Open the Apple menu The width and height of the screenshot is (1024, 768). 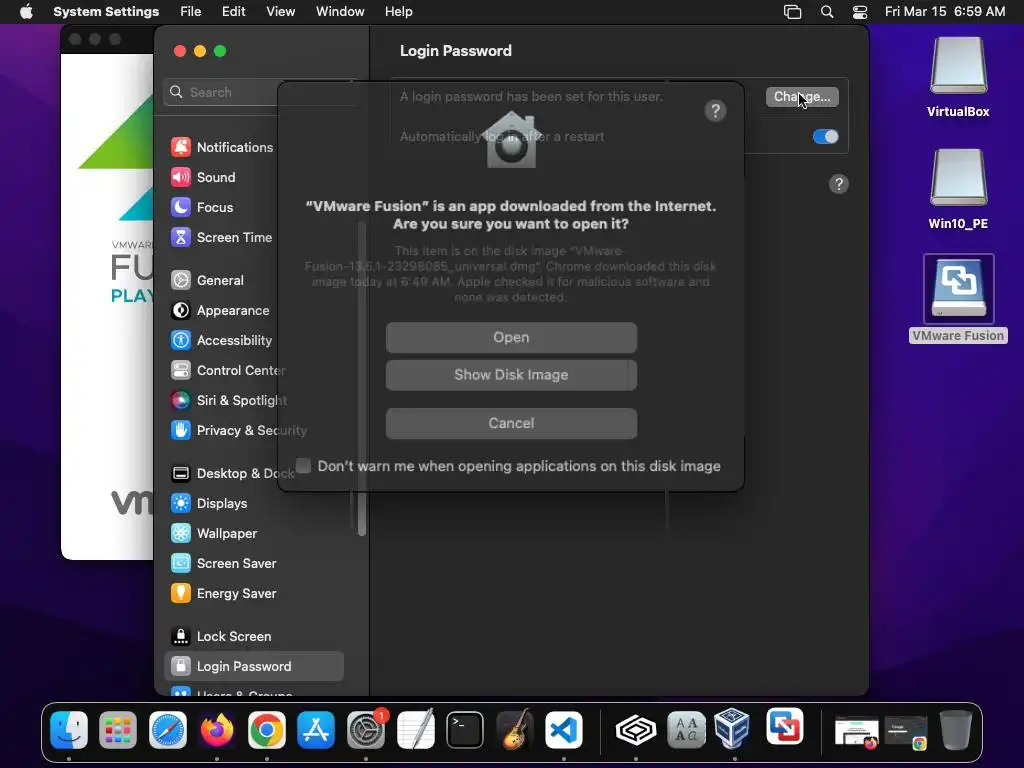26,12
